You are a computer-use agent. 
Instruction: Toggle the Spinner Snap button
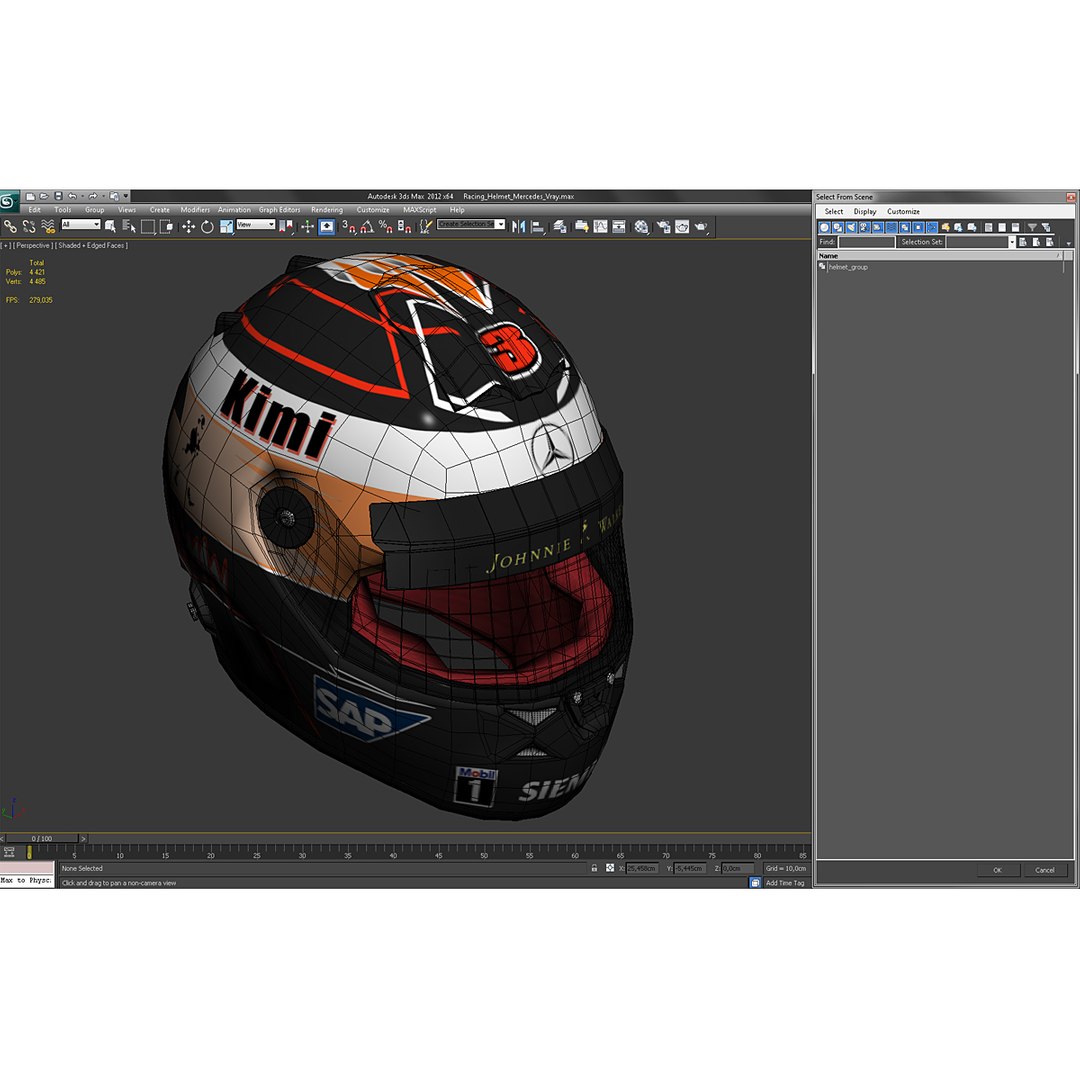pyautogui.click(x=404, y=226)
